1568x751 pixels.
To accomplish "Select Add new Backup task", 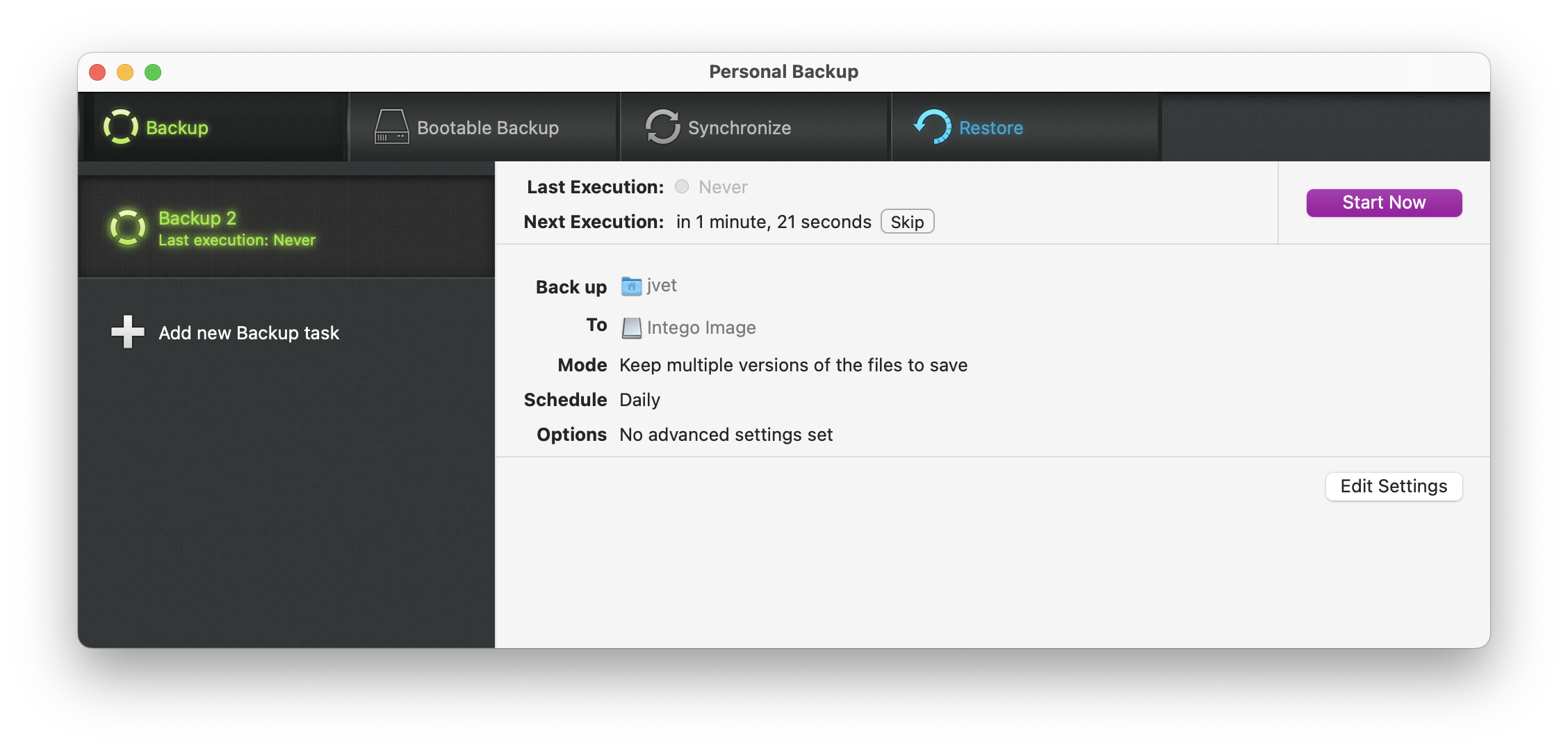I will point(249,333).
